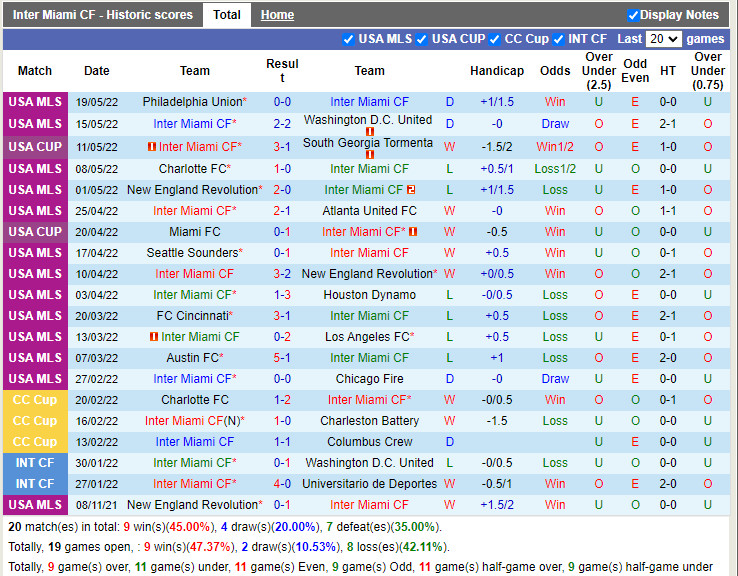Uncheck the USA CUP filter checkbox

[421, 39]
